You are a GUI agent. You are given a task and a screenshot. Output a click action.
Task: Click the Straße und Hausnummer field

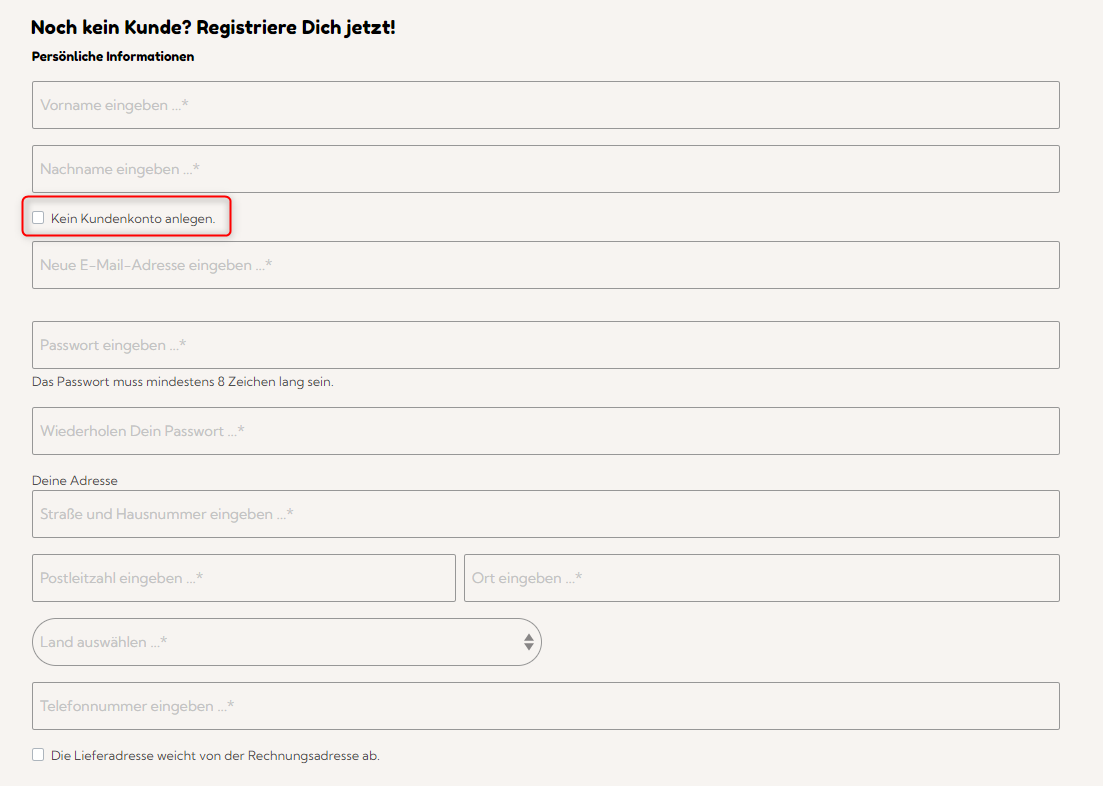[x=545, y=514]
